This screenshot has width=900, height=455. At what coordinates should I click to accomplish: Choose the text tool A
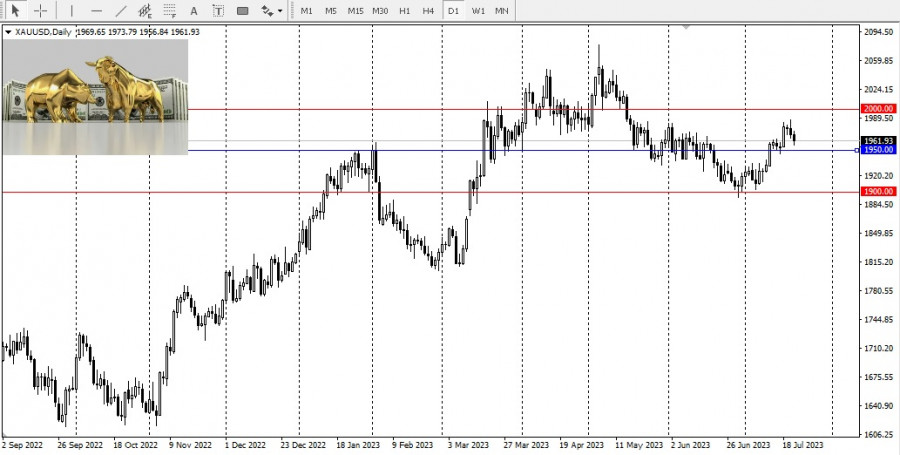pyautogui.click(x=194, y=10)
